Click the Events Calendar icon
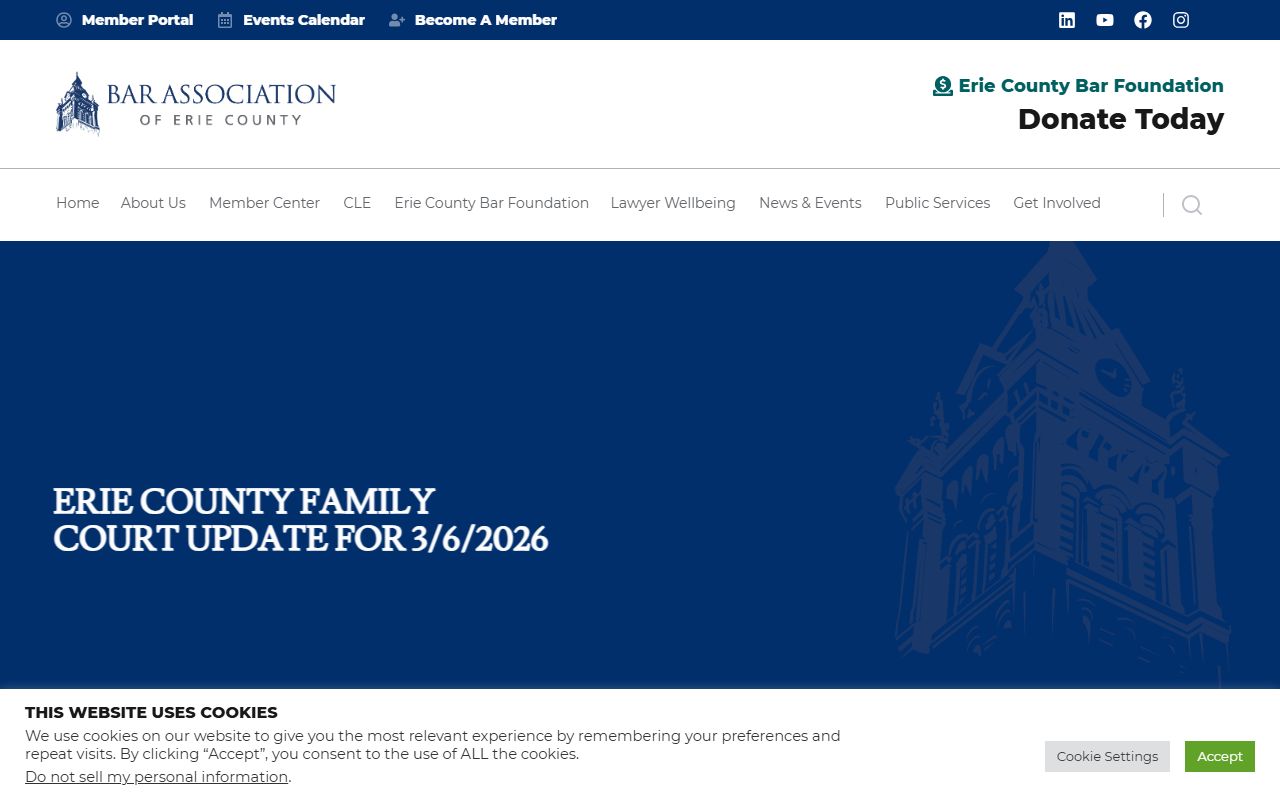This screenshot has height=800, width=1280. 225,20
